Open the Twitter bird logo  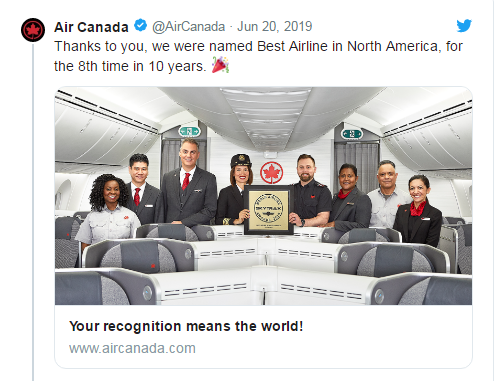point(464,25)
